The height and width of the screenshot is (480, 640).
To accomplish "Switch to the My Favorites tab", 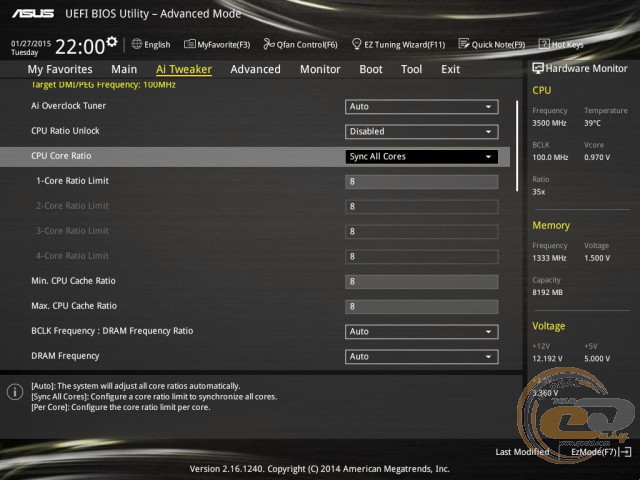I will pyautogui.click(x=60, y=69).
